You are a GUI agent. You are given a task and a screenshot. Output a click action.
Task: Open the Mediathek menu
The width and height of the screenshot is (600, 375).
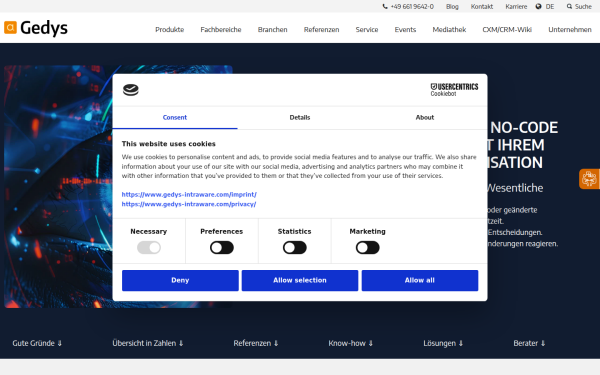[x=449, y=29]
